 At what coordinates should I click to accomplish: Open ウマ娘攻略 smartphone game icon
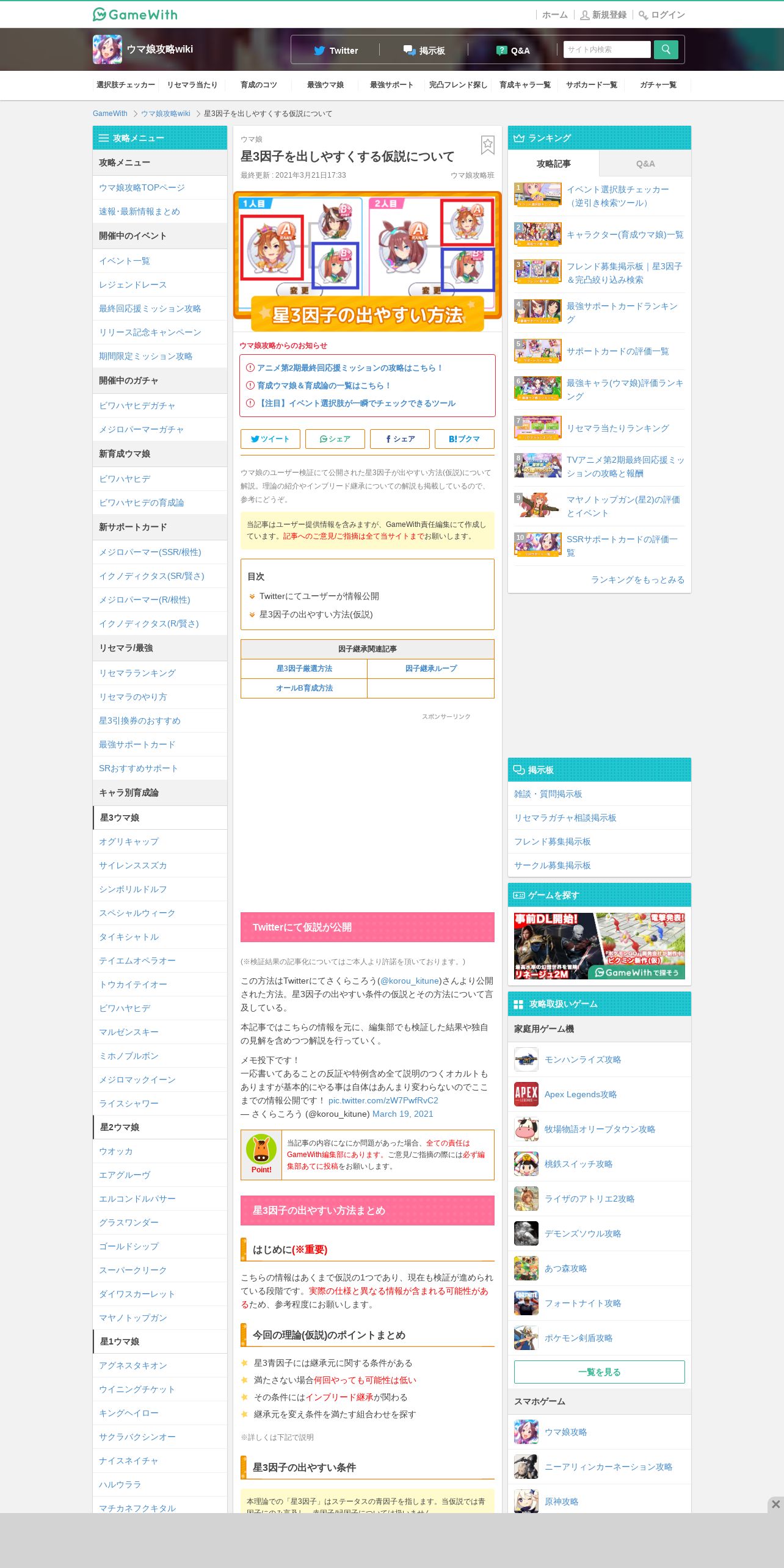(526, 1432)
